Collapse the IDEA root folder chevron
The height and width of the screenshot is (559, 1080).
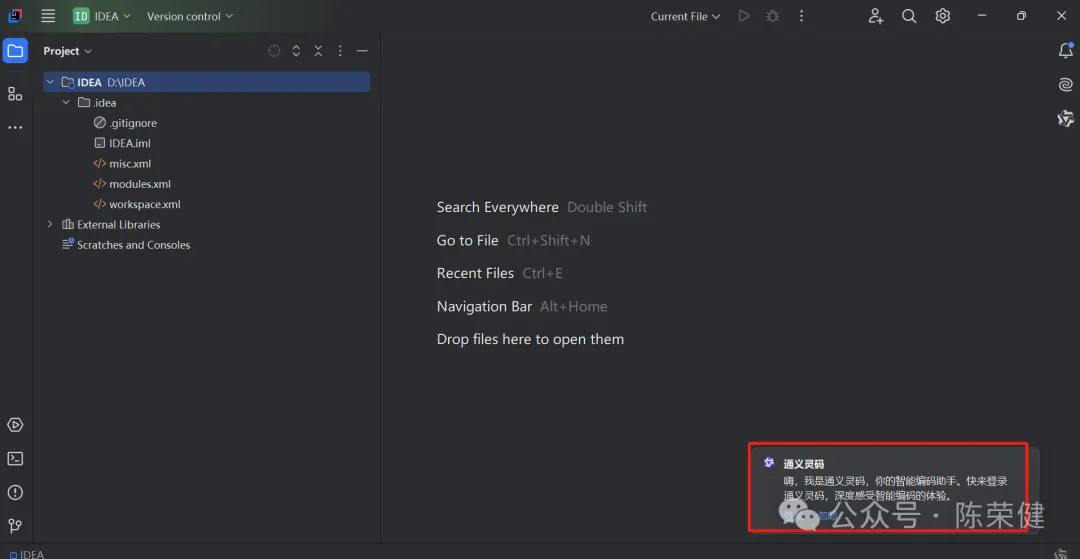[50, 82]
